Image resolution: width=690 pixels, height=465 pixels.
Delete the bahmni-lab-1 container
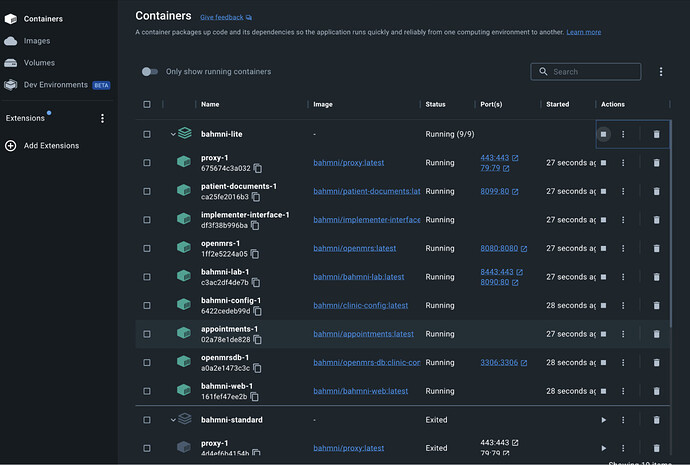(x=656, y=277)
